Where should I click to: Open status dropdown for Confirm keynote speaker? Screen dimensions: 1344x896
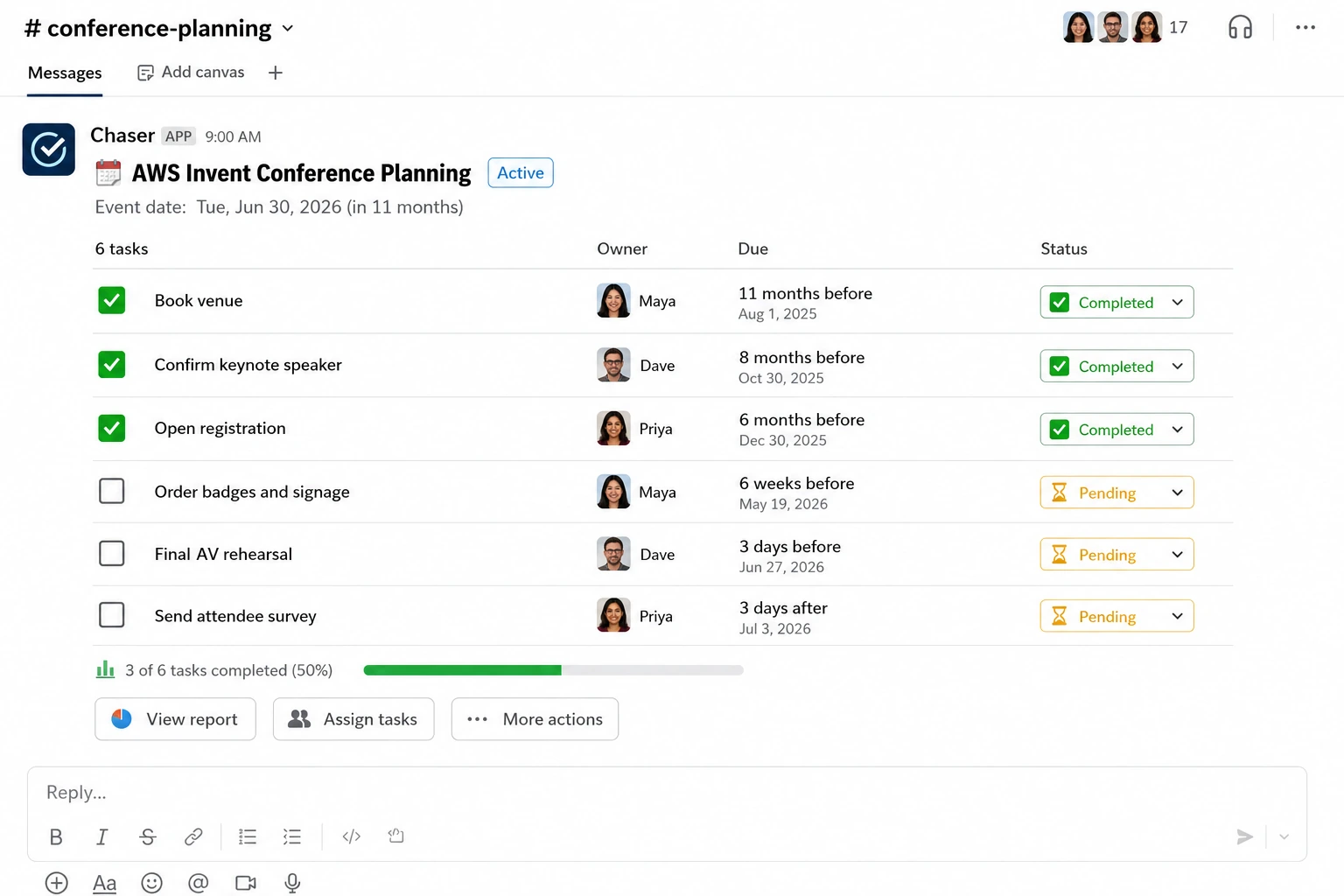coord(1116,366)
